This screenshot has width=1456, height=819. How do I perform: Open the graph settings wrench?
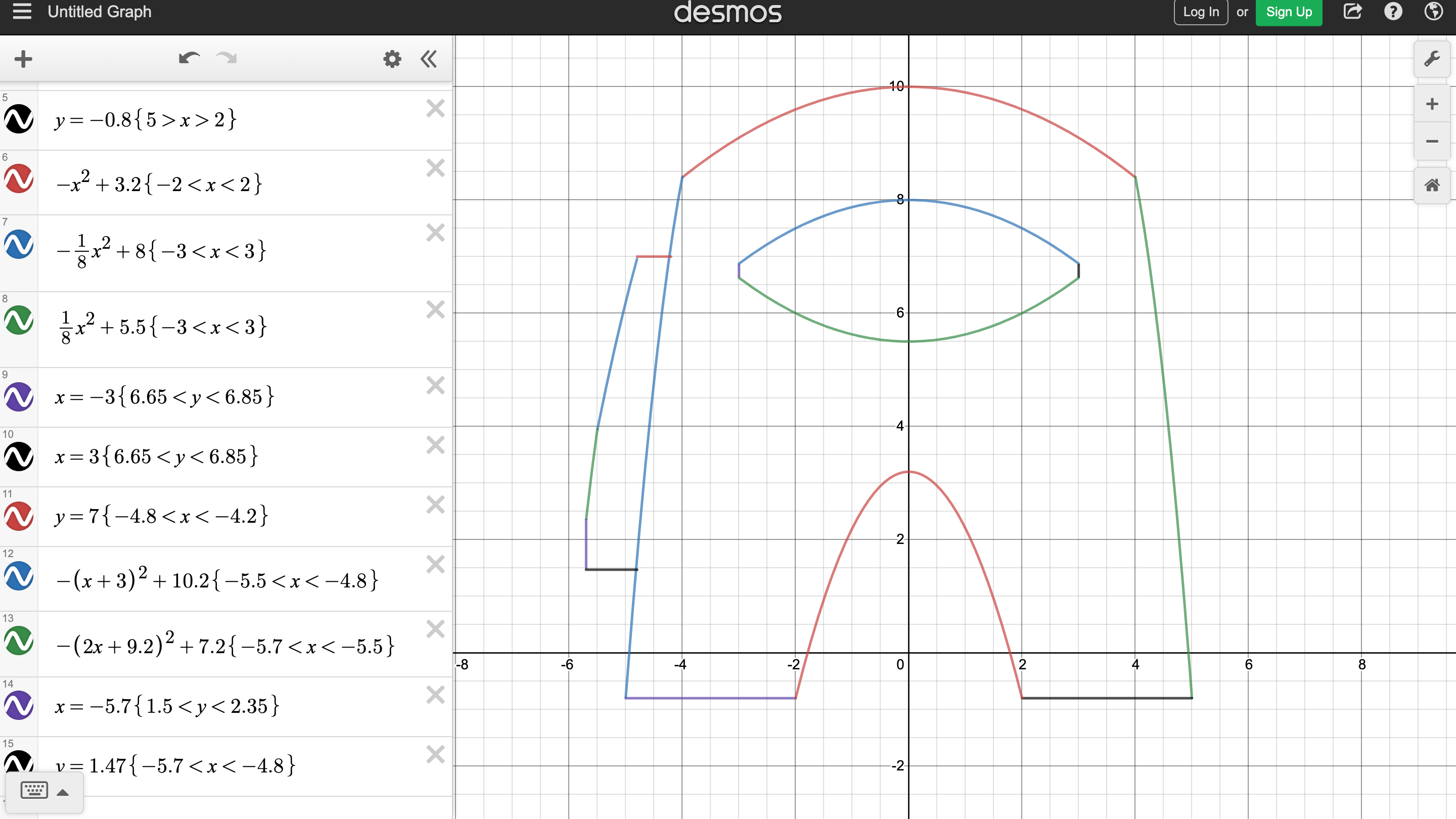[1432, 59]
